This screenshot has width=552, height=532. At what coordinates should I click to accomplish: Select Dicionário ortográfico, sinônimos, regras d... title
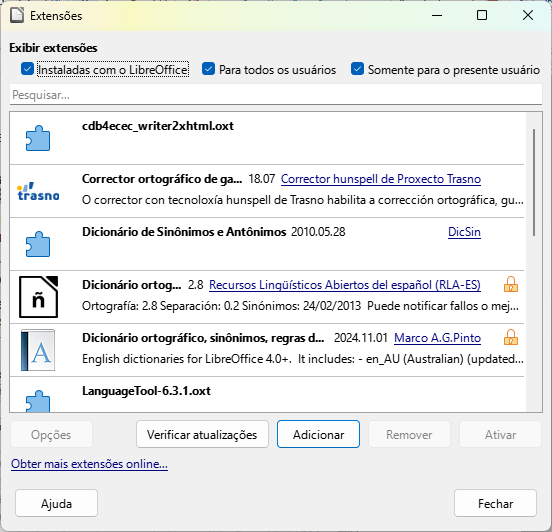203,338
